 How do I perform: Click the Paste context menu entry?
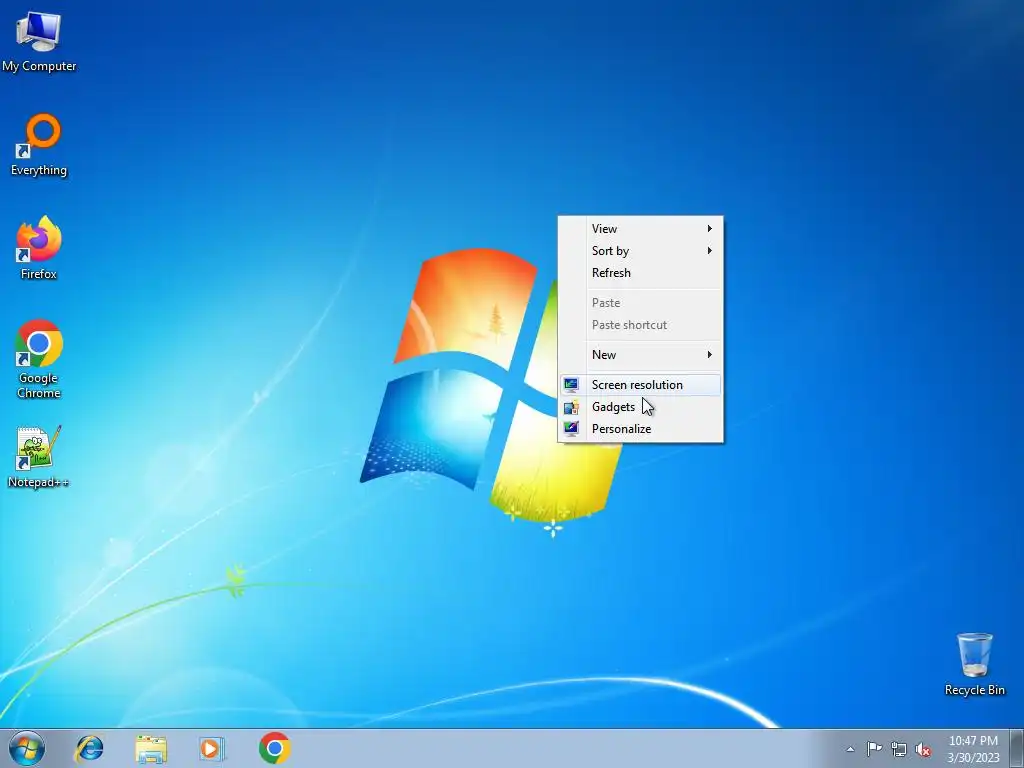(x=641, y=303)
